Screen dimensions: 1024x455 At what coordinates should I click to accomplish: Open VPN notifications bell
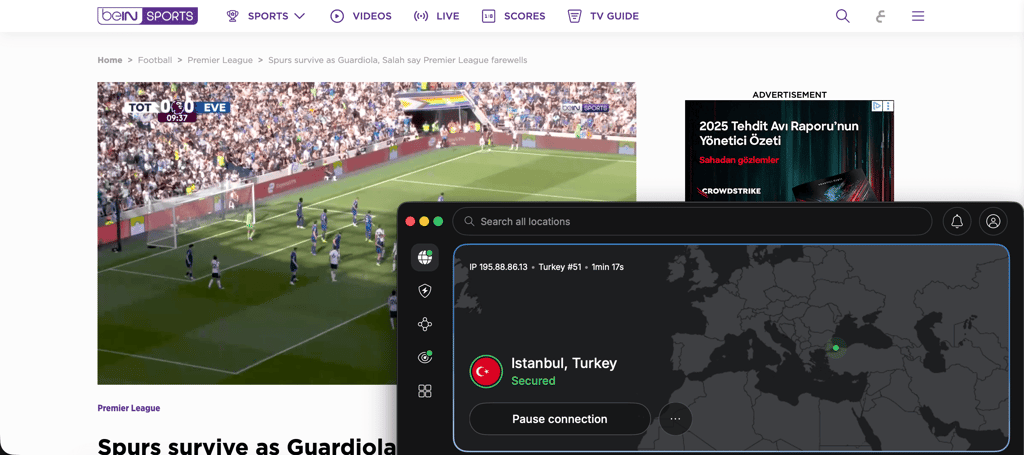pos(957,221)
